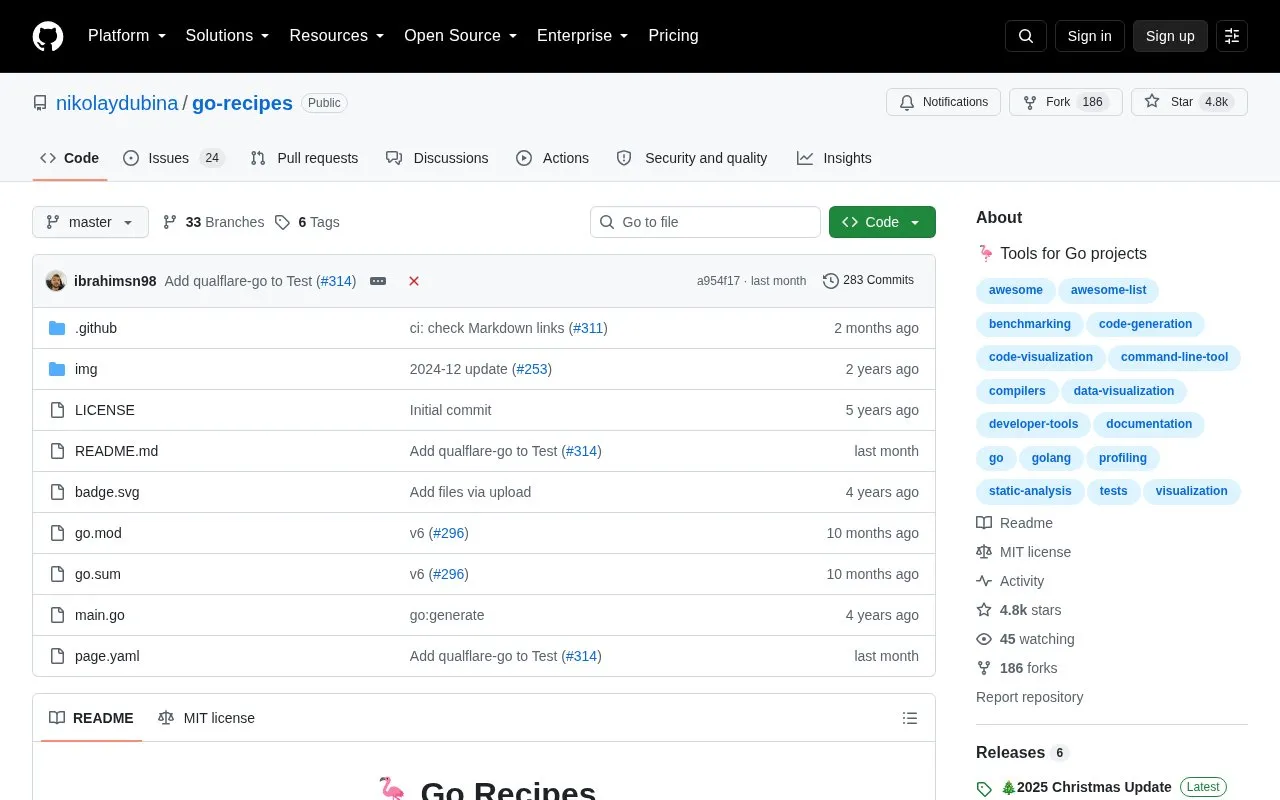Click the go:generate commit message

tap(447, 615)
